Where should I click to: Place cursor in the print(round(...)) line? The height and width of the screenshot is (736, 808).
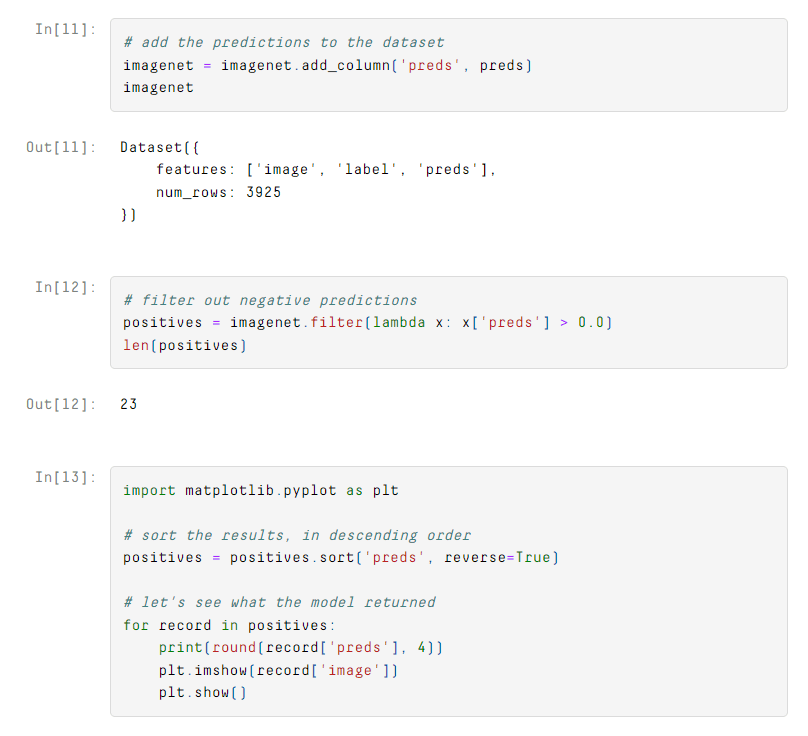pyautogui.click(x=300, y=647)
